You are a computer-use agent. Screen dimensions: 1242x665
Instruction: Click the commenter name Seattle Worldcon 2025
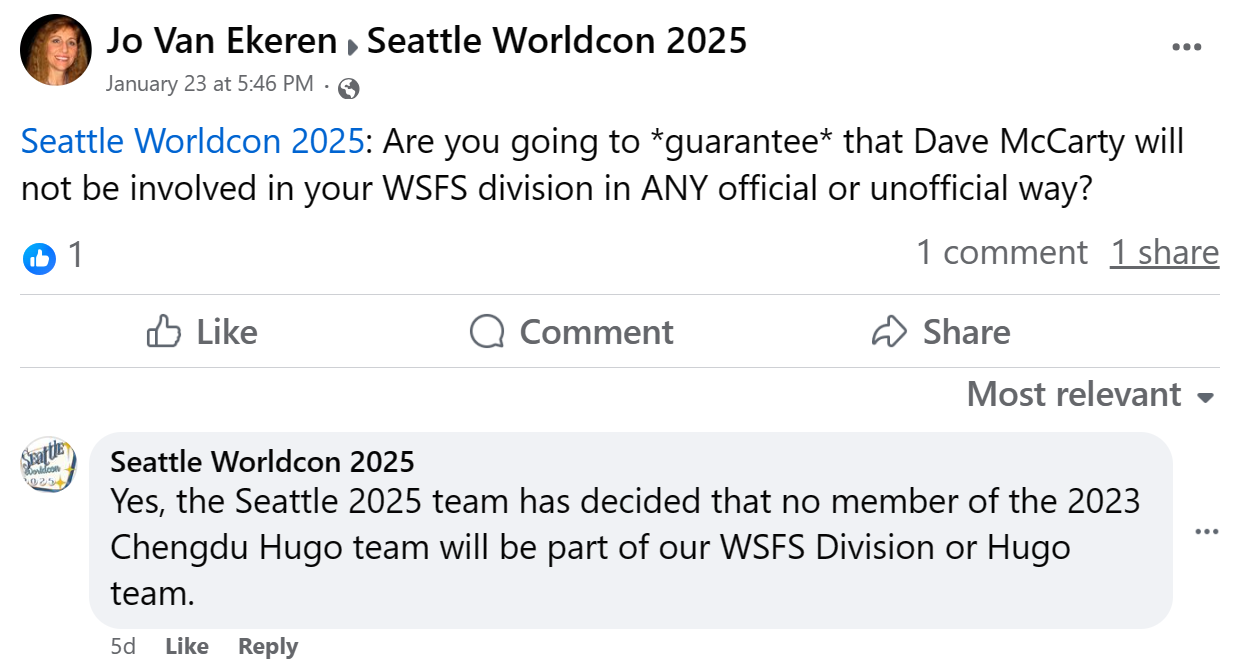pos(262,461)
